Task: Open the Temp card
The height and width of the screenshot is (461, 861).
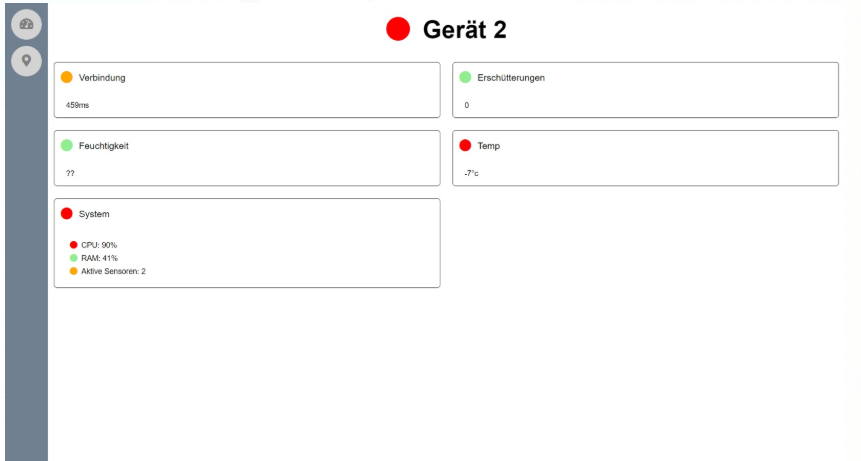Action: point(645,158)
